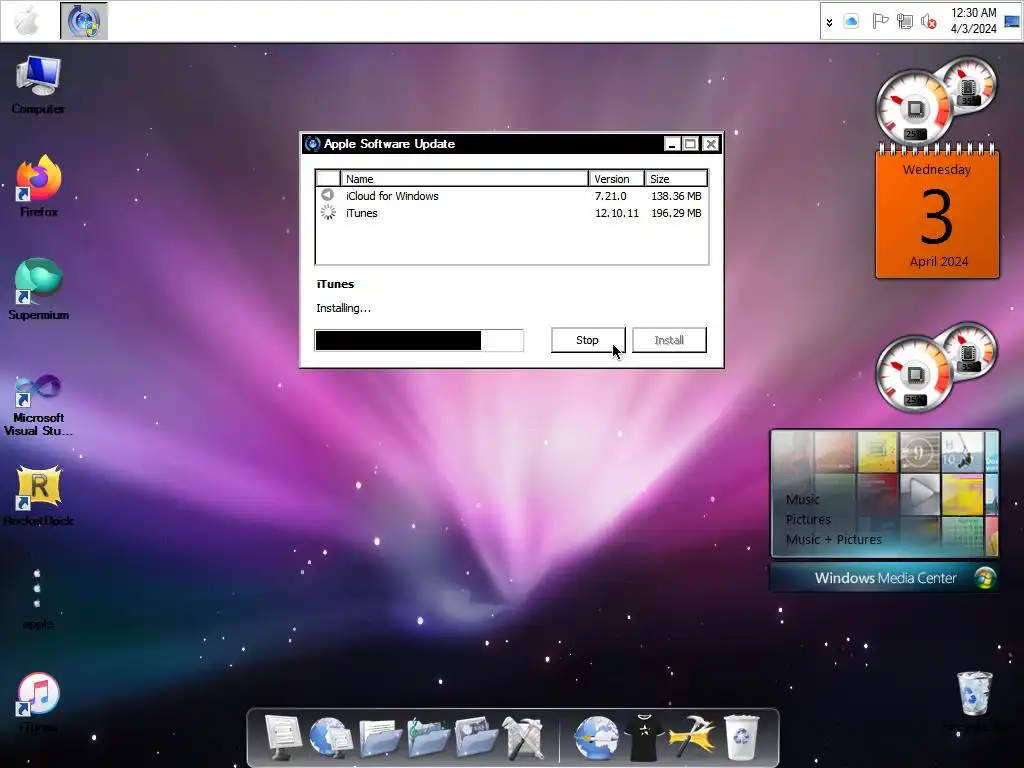Click the 196.29 MB size value
1024x768 pixels.
click(x=676, y=213)
